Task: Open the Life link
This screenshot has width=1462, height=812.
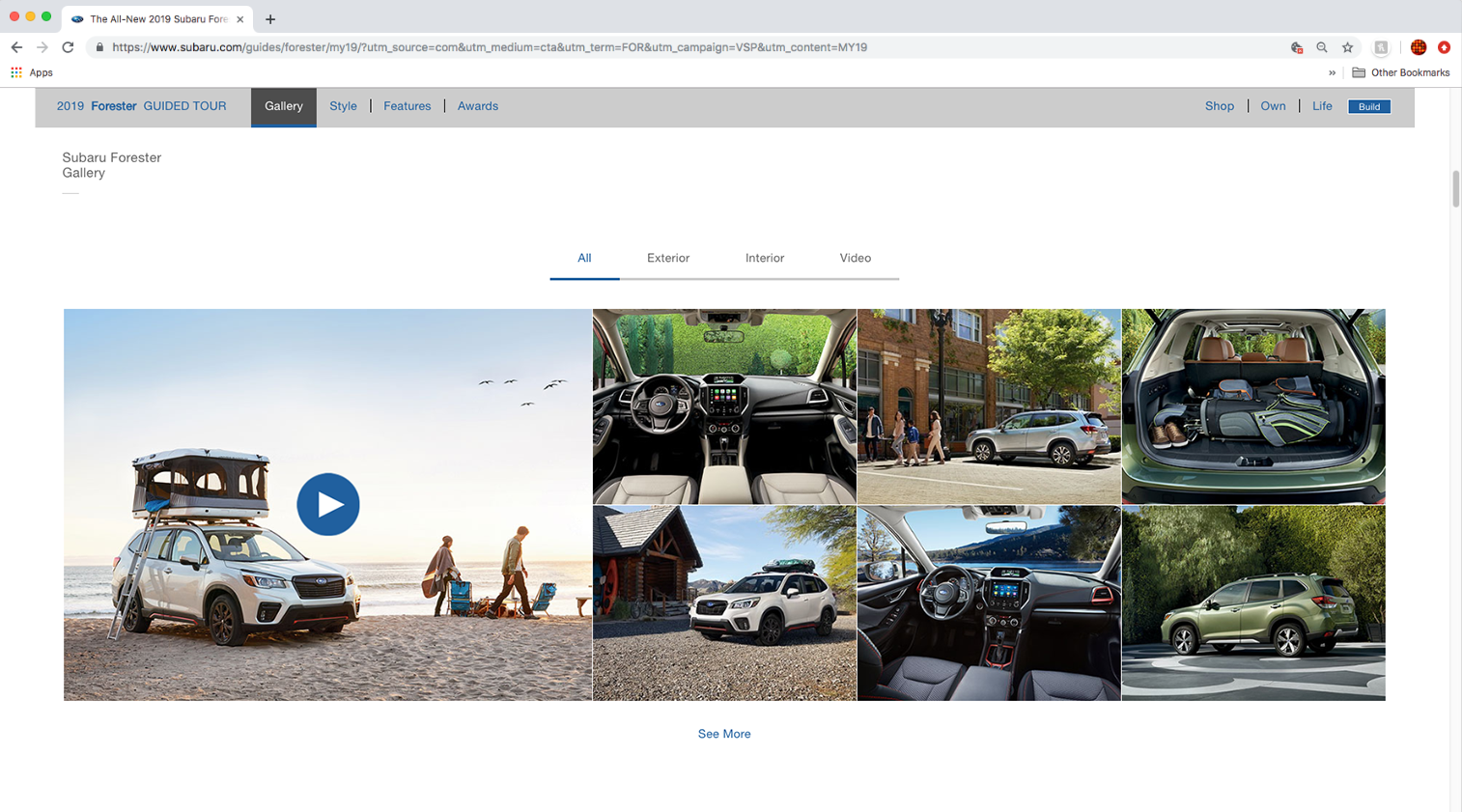Action: tap(1322, 106)
